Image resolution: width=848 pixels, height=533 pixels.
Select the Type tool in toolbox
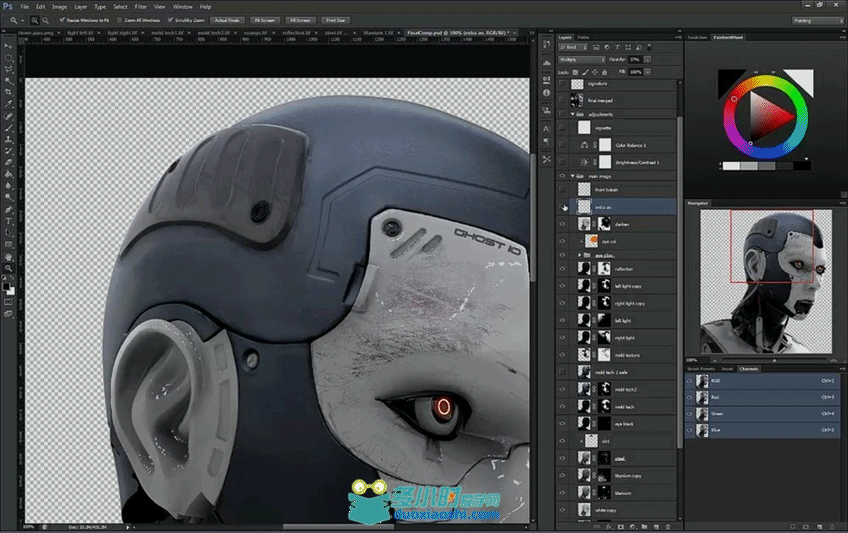coord(8,222)
